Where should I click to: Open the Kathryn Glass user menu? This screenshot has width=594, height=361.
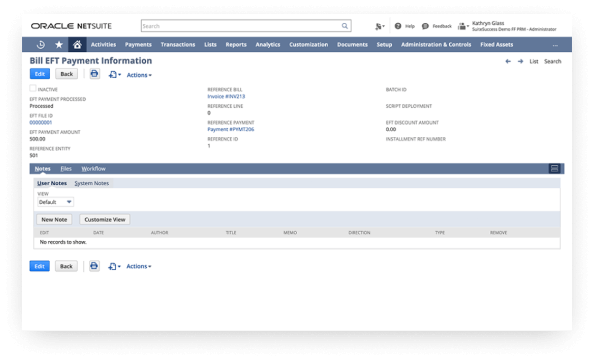click(514, 26)
